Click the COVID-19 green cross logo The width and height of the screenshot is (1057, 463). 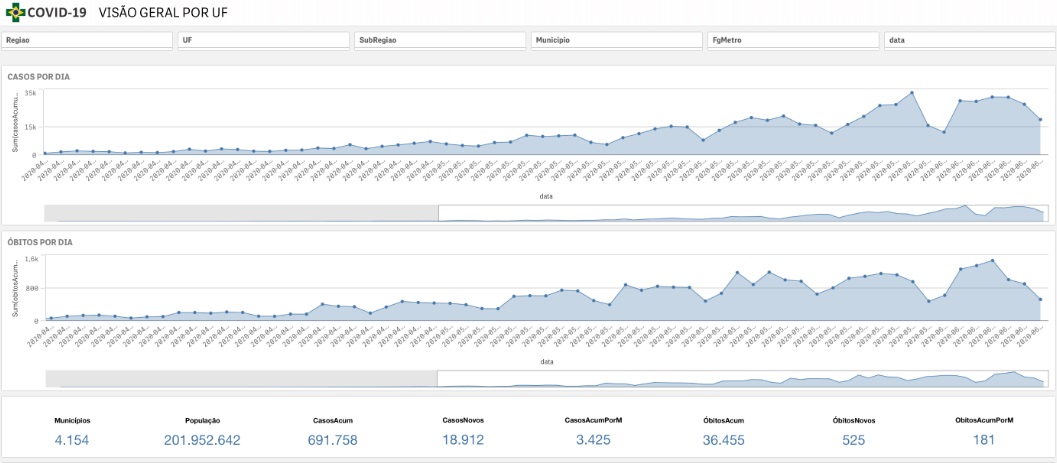(17, 13)
